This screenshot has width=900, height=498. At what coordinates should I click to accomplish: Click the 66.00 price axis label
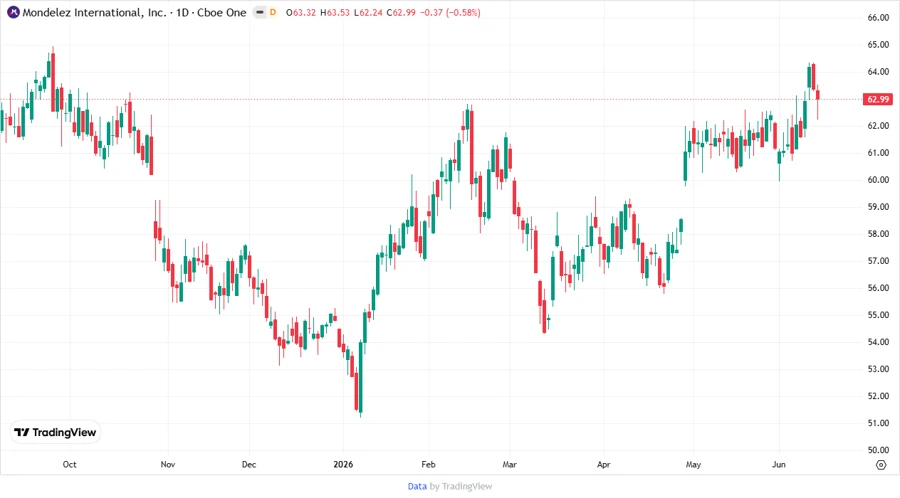point(878,18)
